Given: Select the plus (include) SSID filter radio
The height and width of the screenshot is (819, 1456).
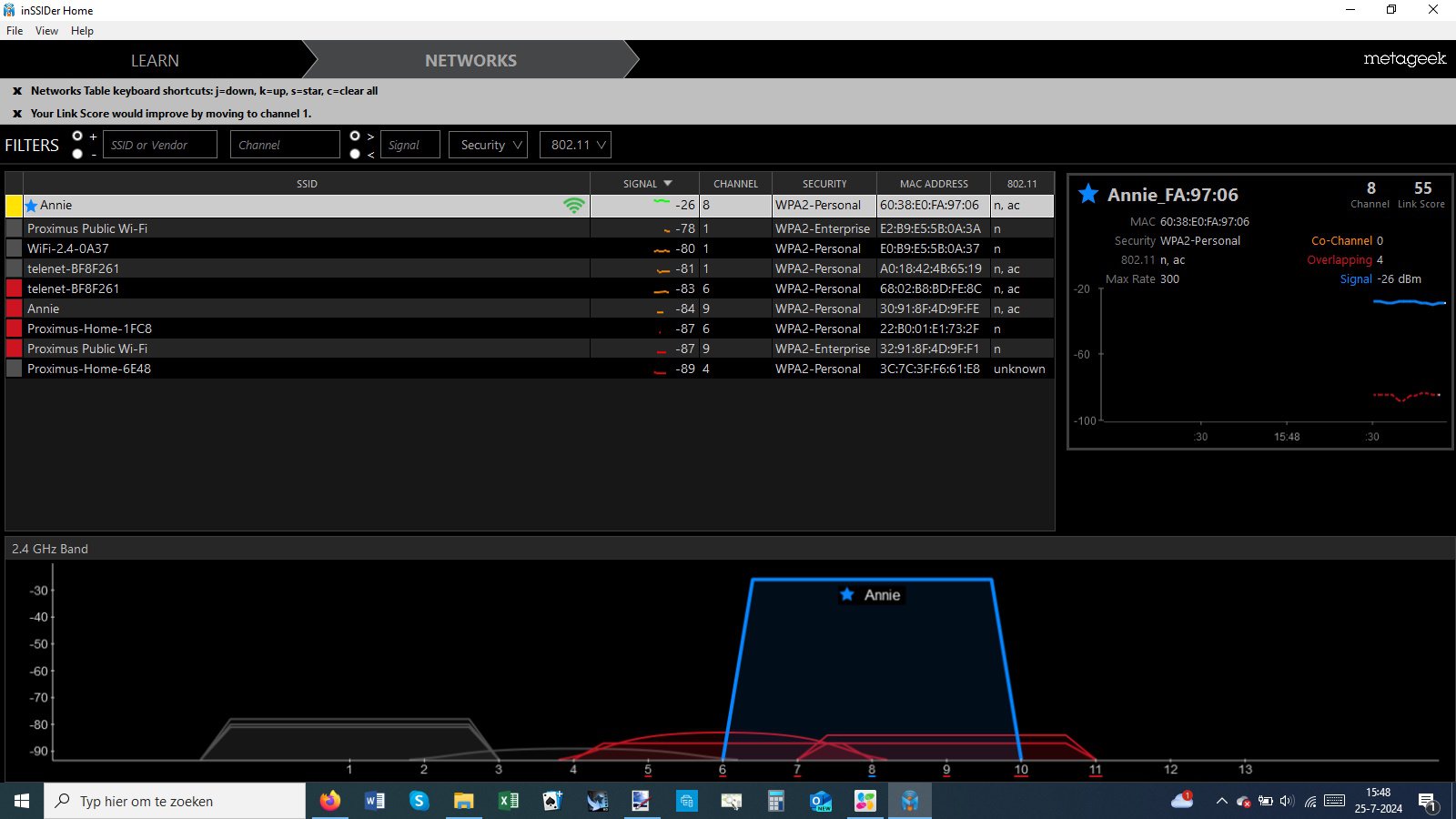Looking at the screenshot, I should tap(77, 136).
